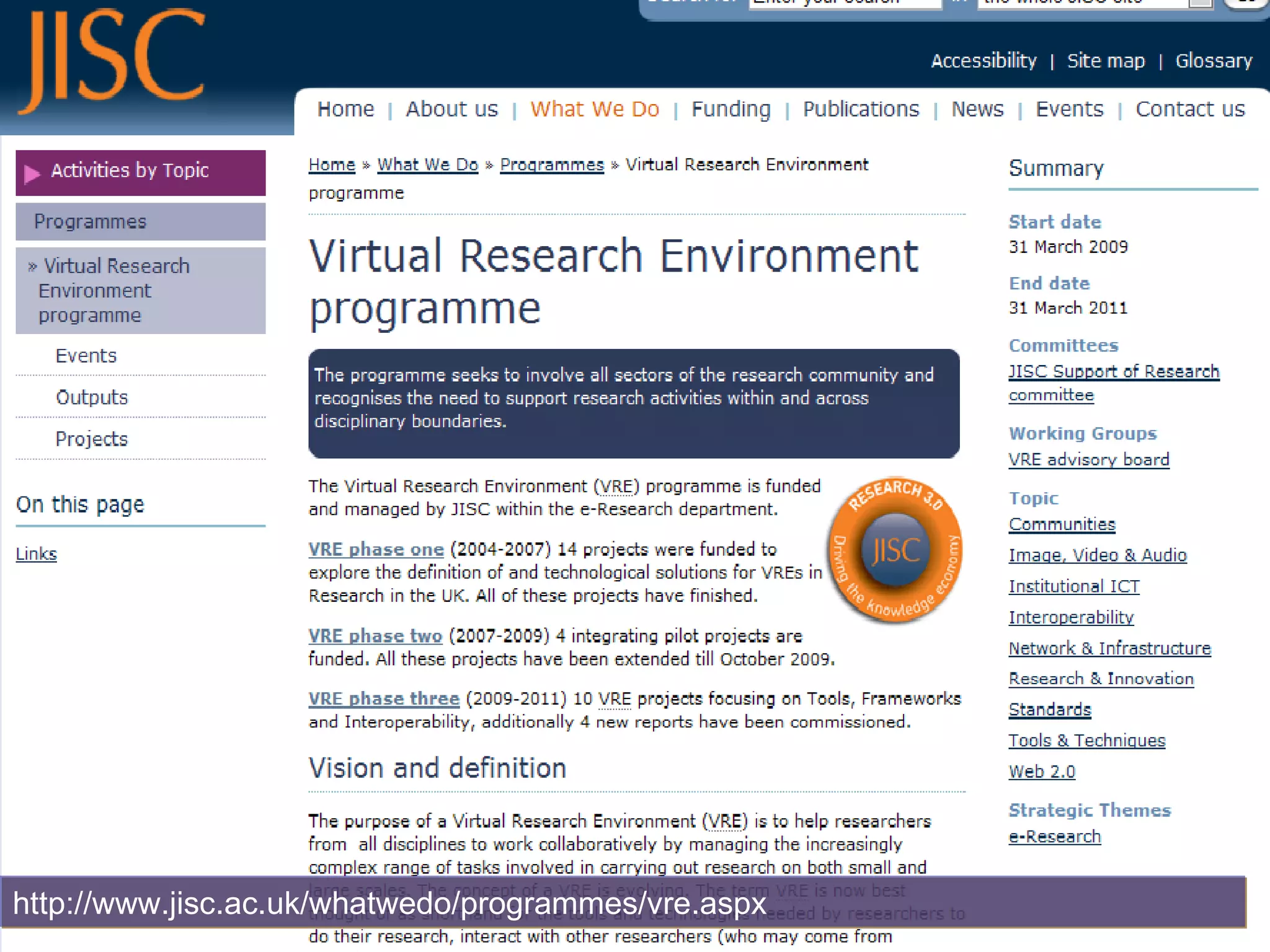
Task: Open JISC Support of Research committee link
Action: 1114,383
